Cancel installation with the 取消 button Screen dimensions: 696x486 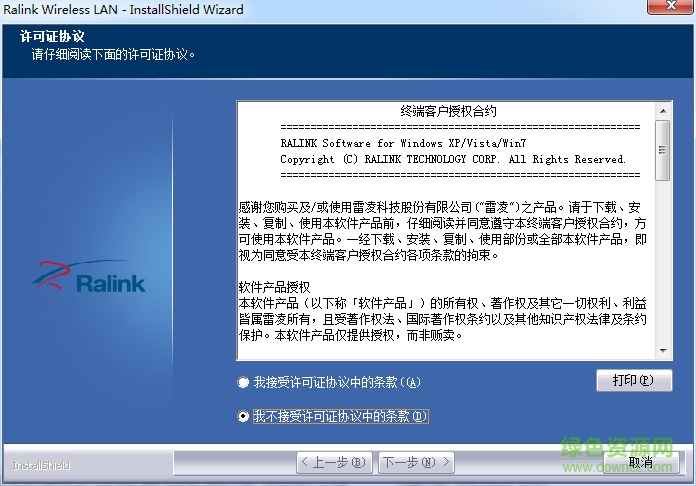[641, 462]
